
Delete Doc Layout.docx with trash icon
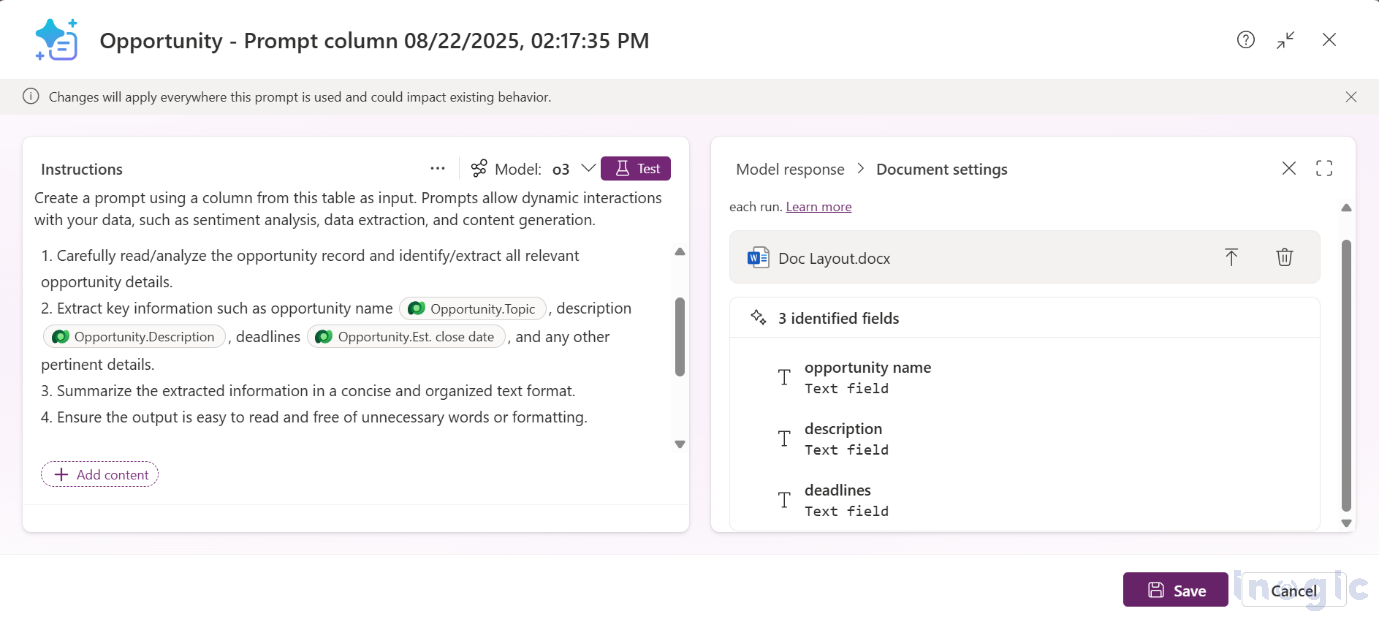[x=1285, y=257]
